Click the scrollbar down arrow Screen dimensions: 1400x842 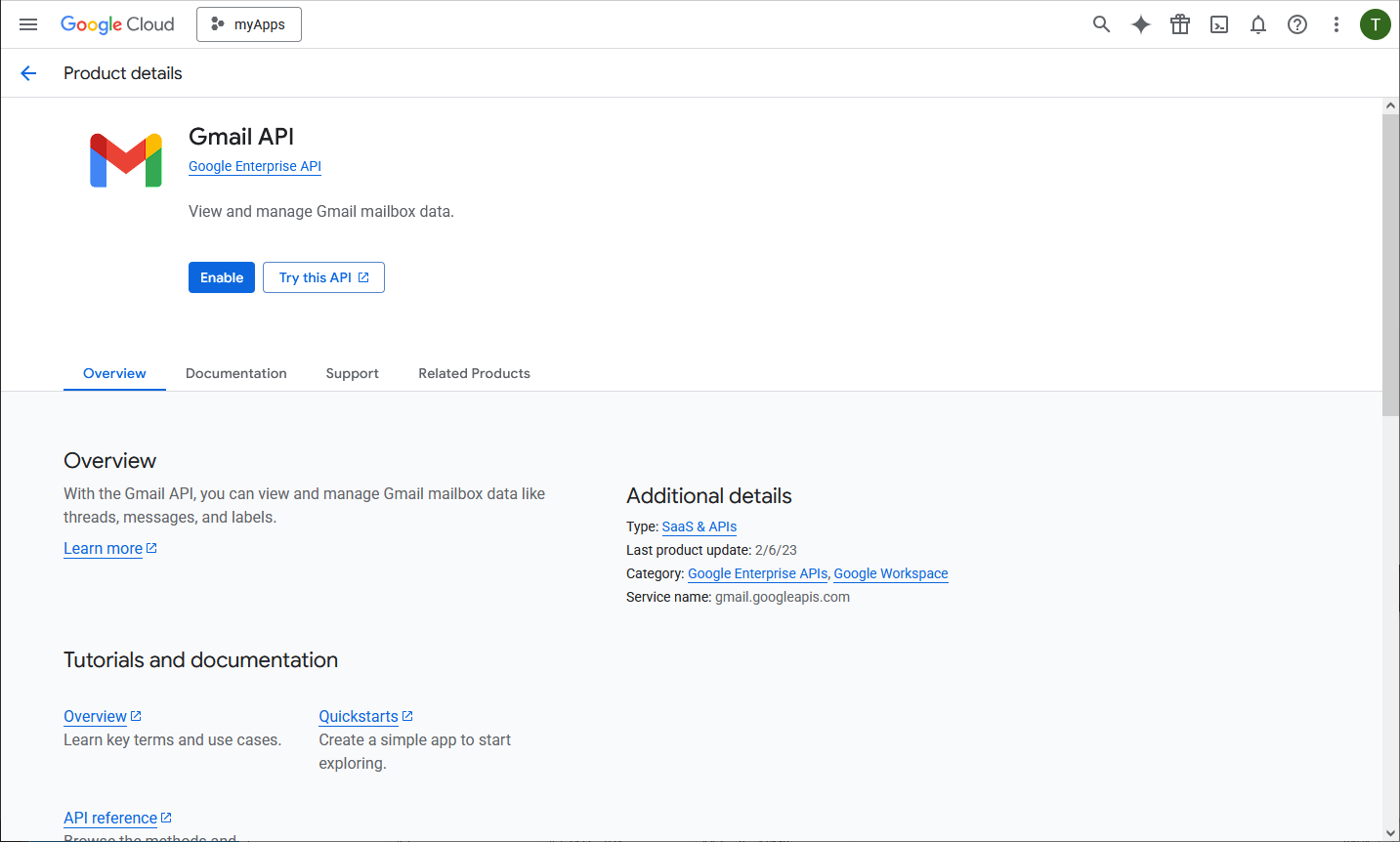(1390, 833)
